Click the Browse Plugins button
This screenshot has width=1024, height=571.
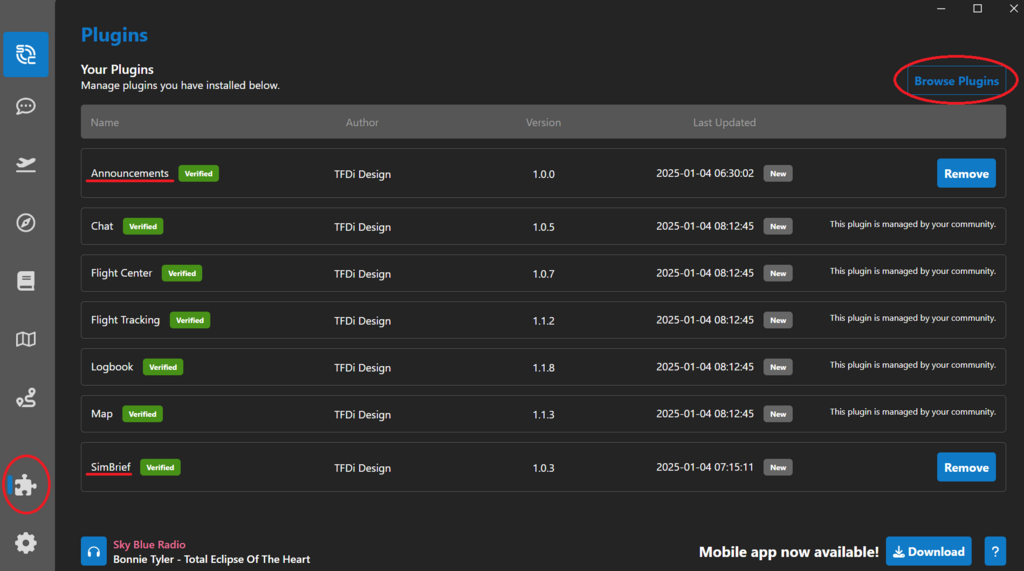(x=956, y=81)
